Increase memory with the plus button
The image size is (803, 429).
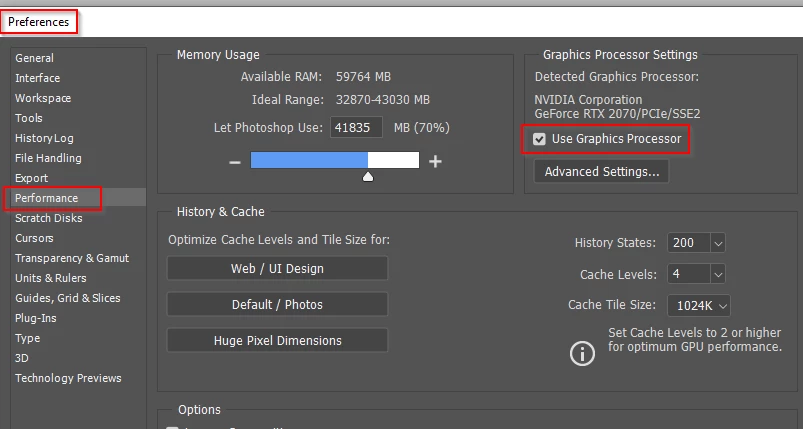435,162
